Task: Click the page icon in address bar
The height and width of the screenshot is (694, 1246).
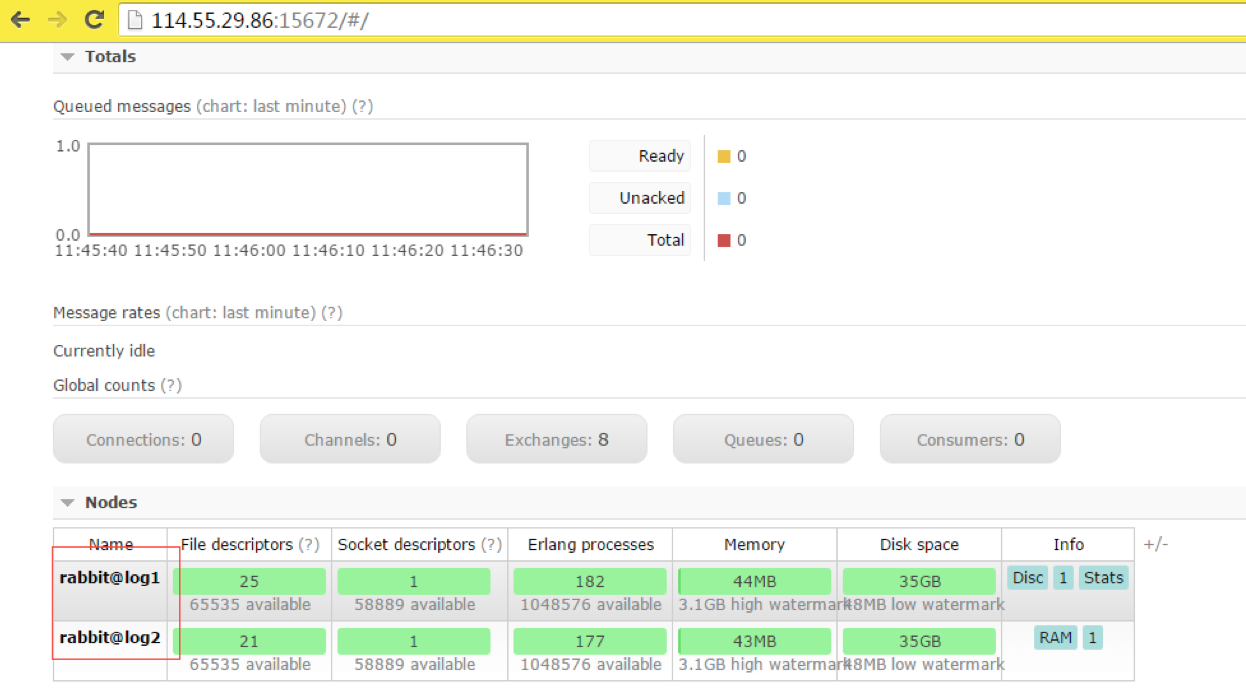Action: point(136,20)
